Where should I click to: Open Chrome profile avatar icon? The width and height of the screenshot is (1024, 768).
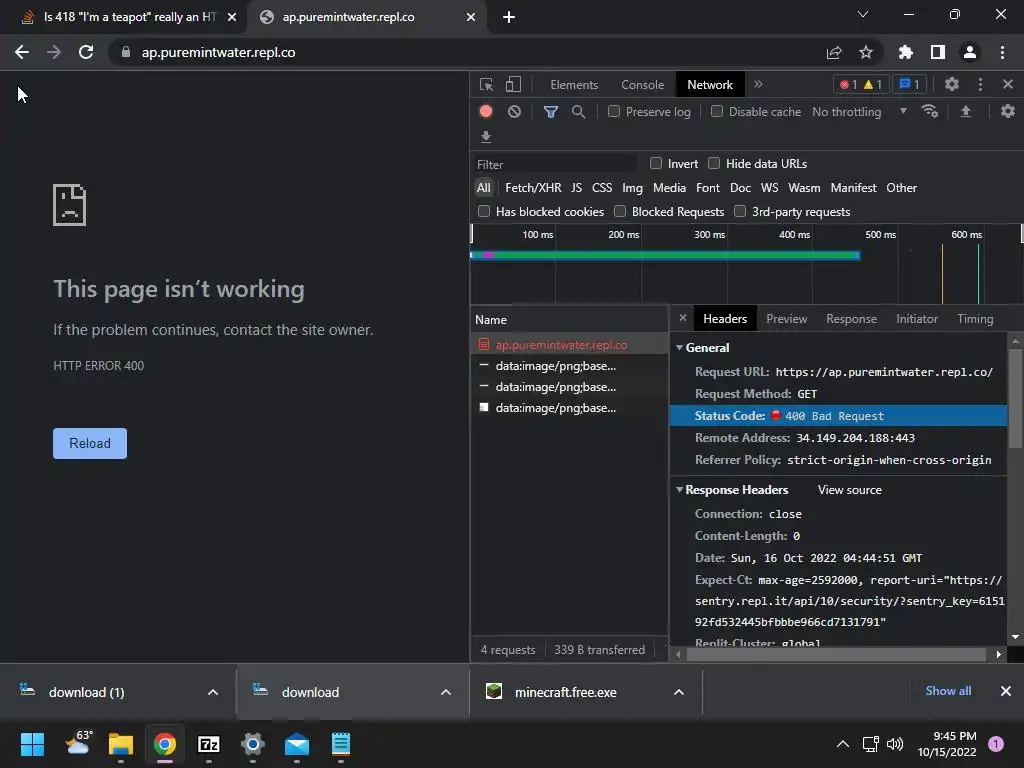(970, 52)
